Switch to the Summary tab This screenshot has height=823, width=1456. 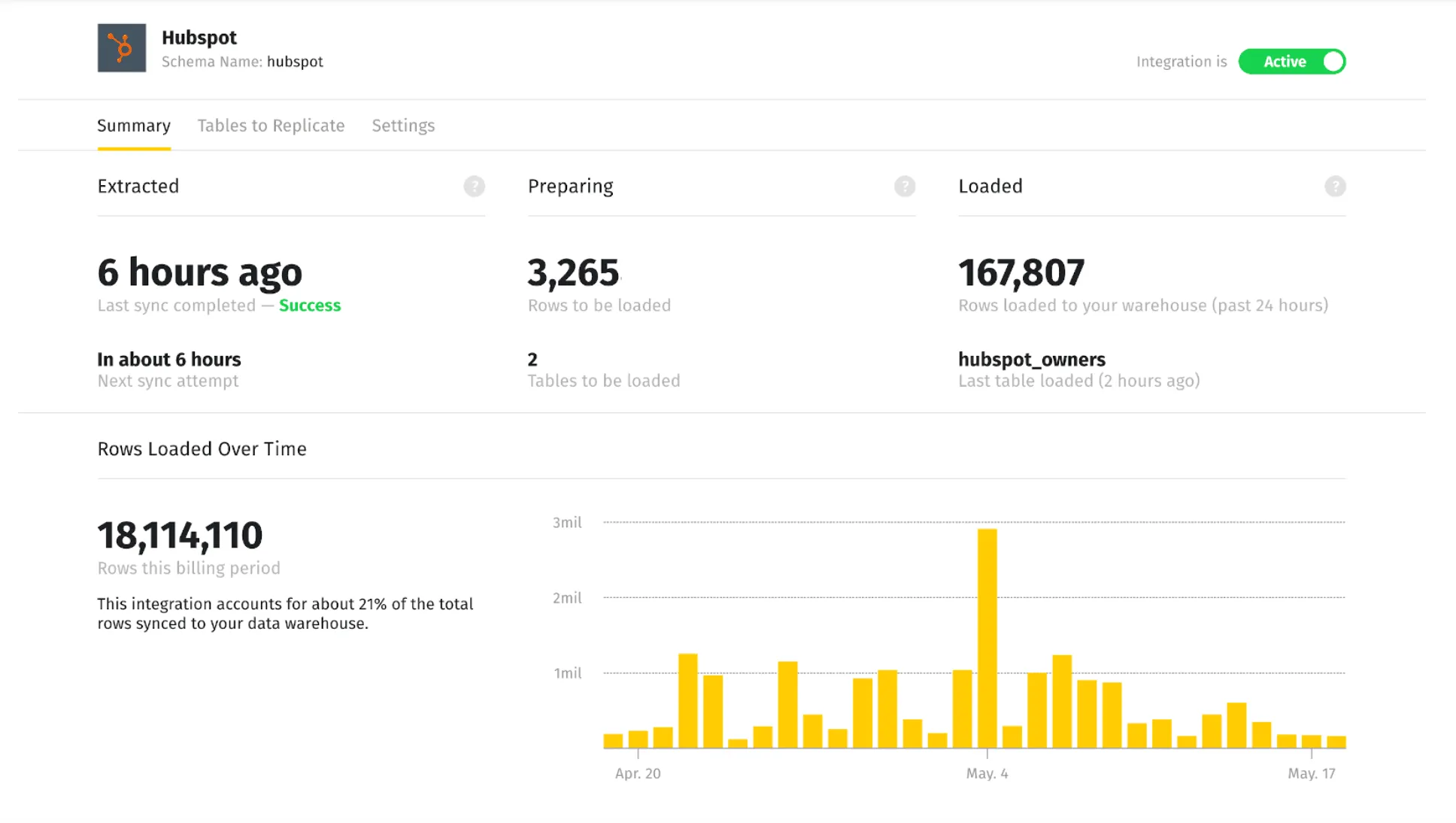pyautogui.click(x=134, y=126)
